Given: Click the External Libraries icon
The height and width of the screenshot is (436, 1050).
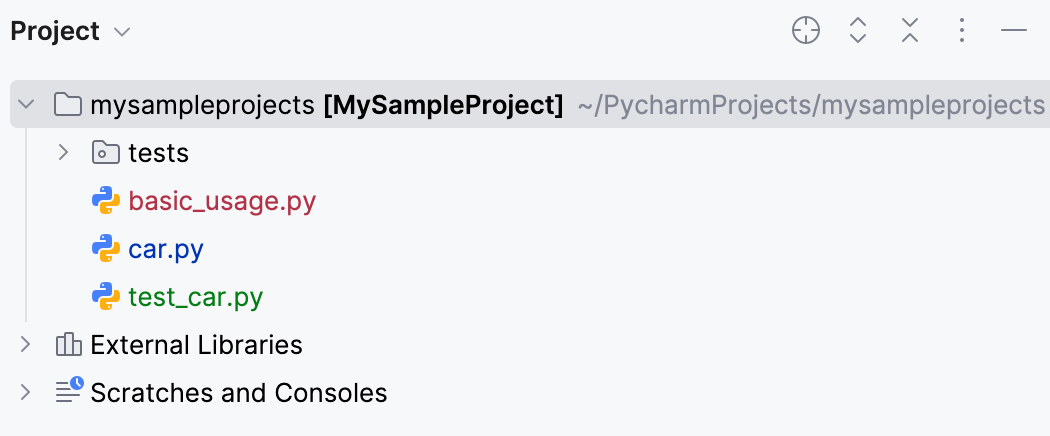Looking at the screenshot, I should point(68,346).
